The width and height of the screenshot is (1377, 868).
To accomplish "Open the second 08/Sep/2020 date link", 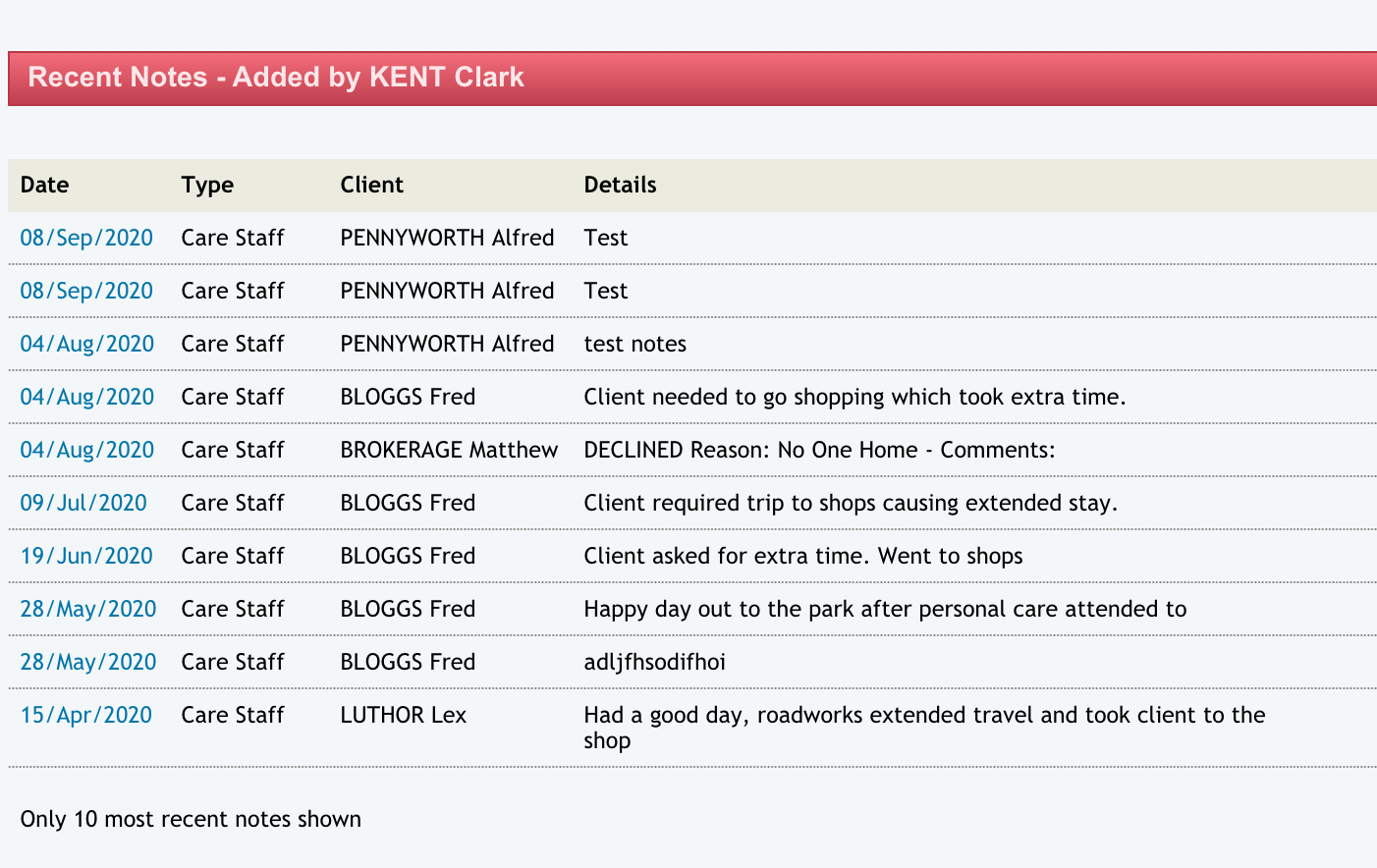I will coord(86,291).
